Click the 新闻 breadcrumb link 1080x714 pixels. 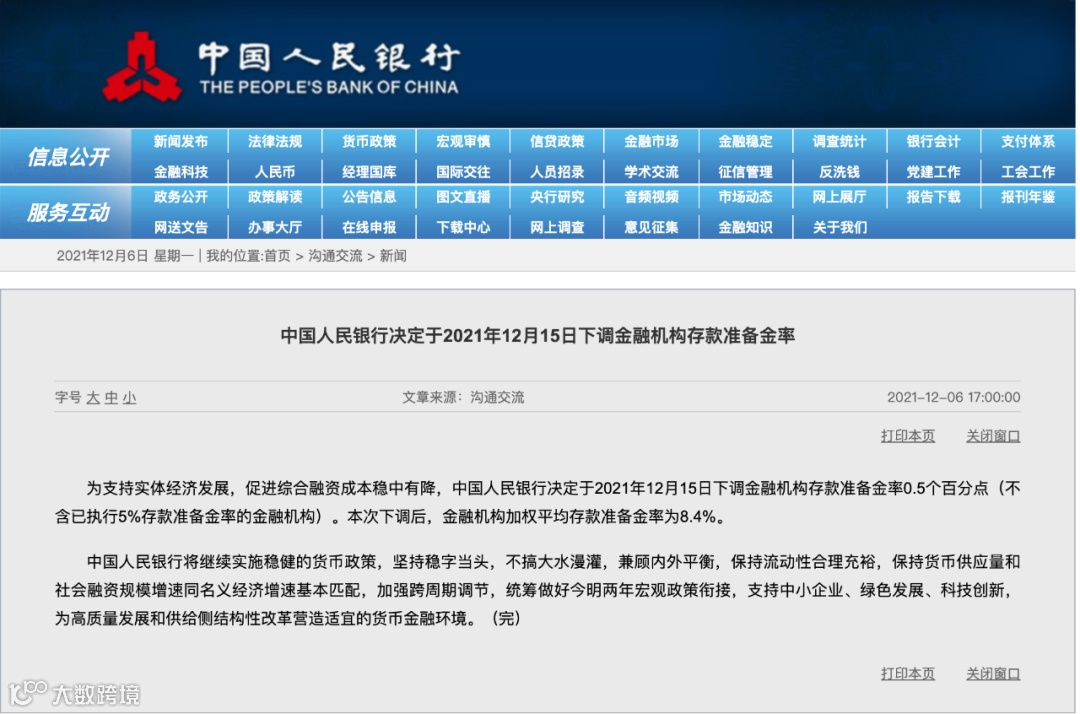click(393, 256)
